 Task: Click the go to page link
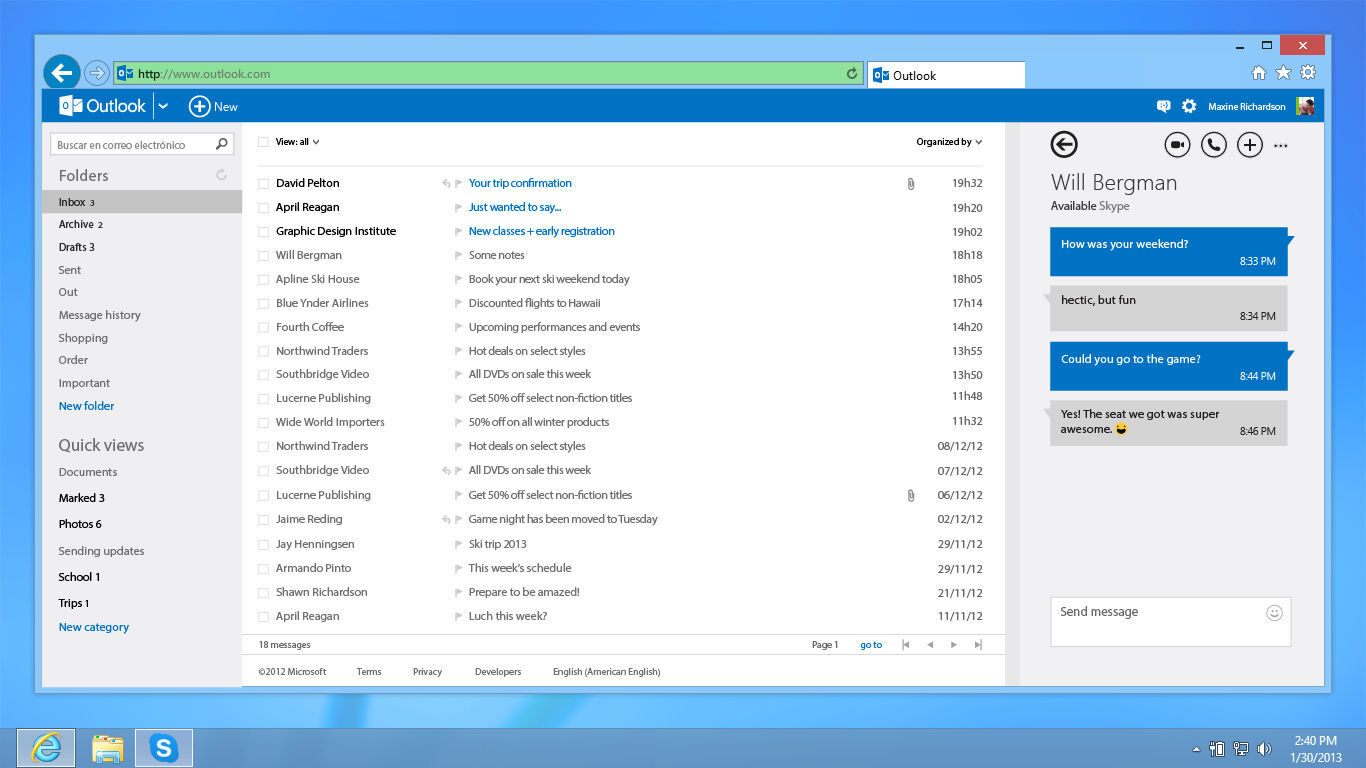pos(870,644)
